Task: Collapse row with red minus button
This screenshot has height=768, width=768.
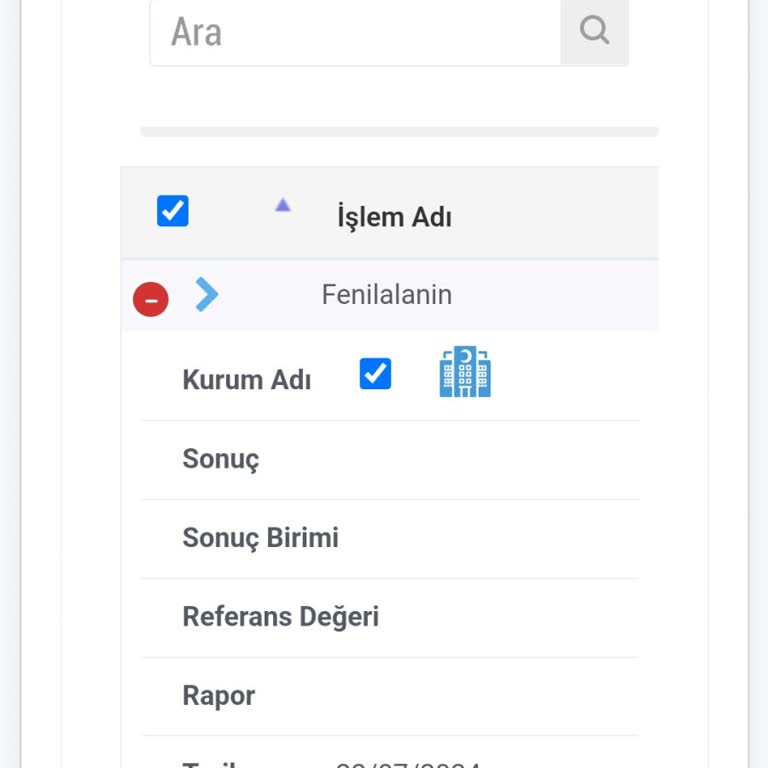Action: (x=151, y=299)
